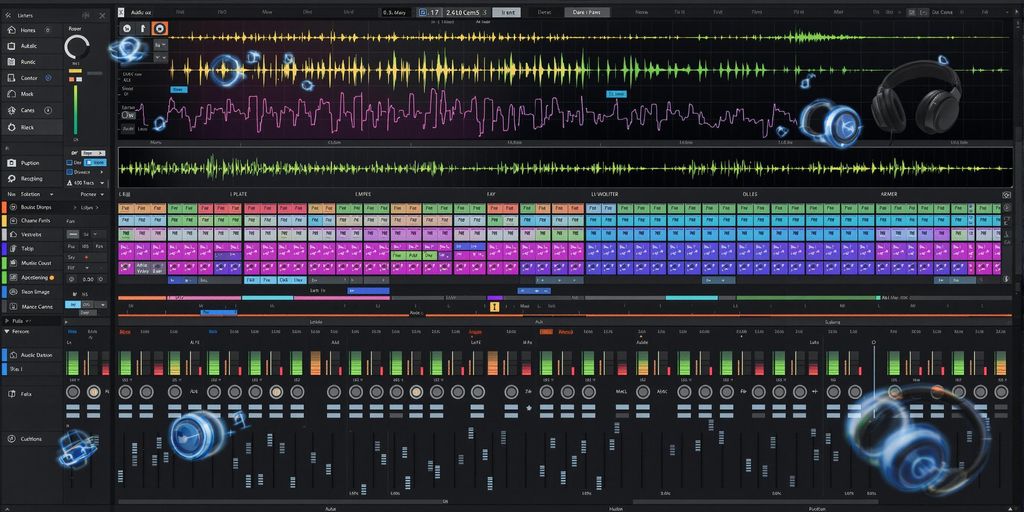Click the Cutfions icon in lower sidebar
1024x512 pixels.
tap(9, 438)
